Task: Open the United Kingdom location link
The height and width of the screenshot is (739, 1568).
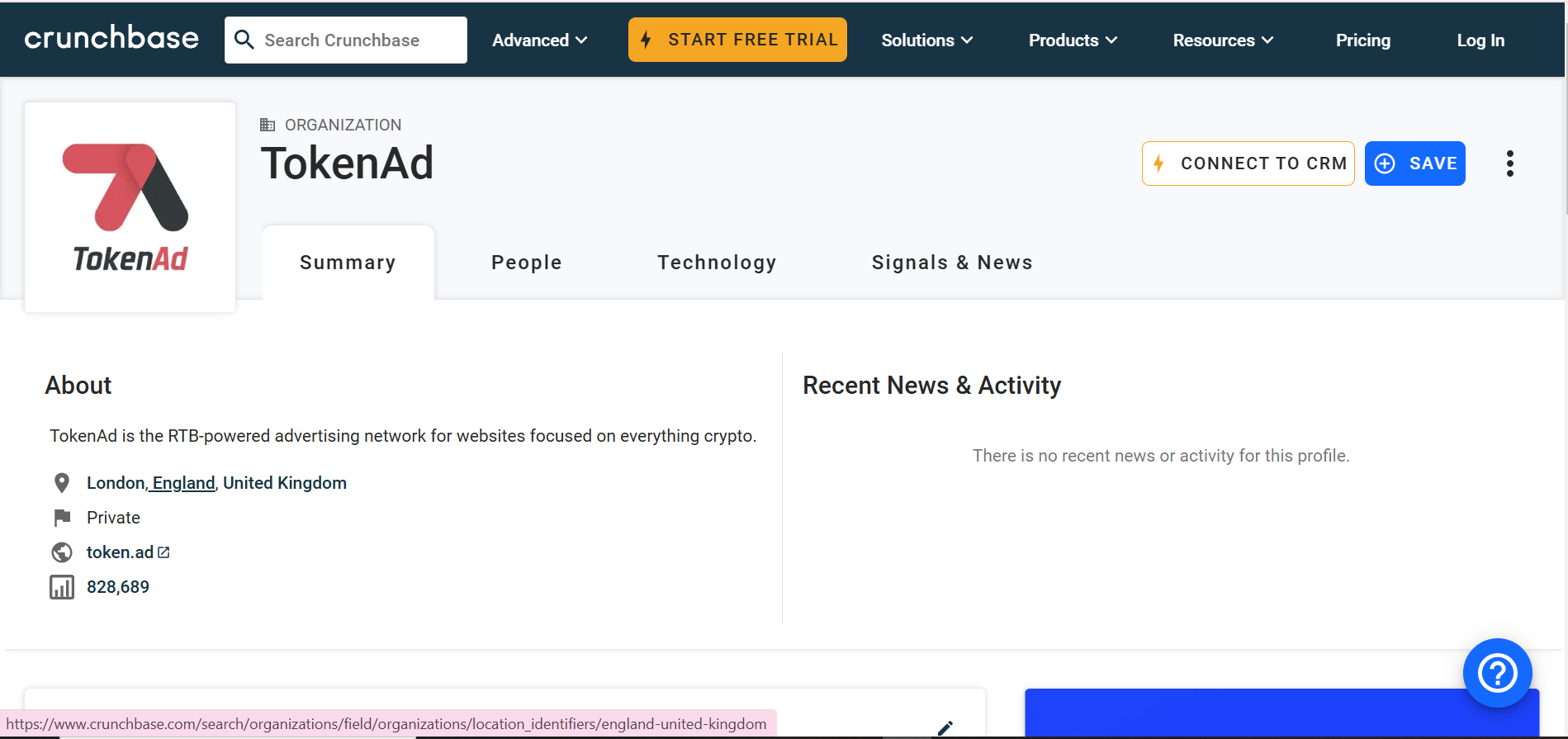Action: click(285, 483)
